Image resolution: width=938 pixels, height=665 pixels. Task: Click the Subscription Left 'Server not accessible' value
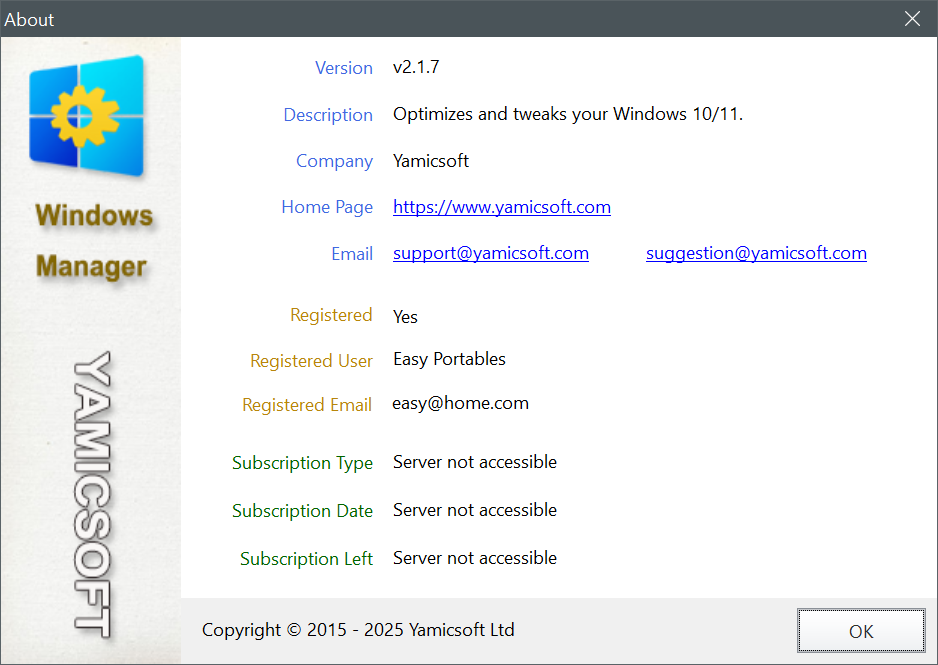(x=475, y=557)
